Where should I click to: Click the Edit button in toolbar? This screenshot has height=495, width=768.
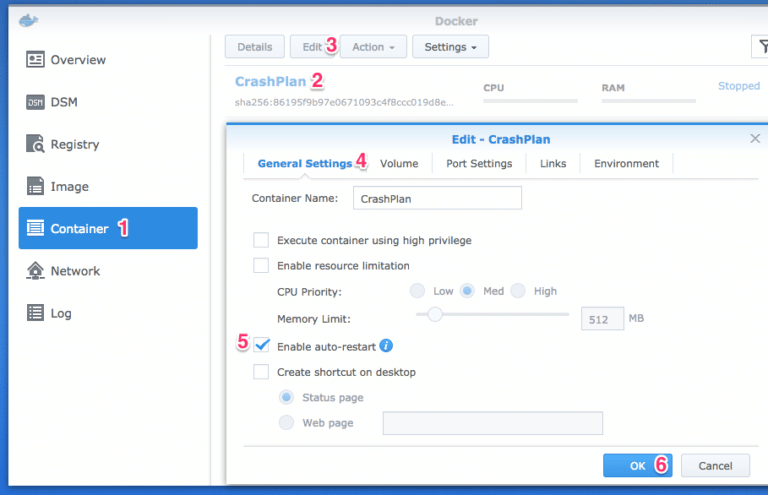pyautogui.click(x=312, y=47)
